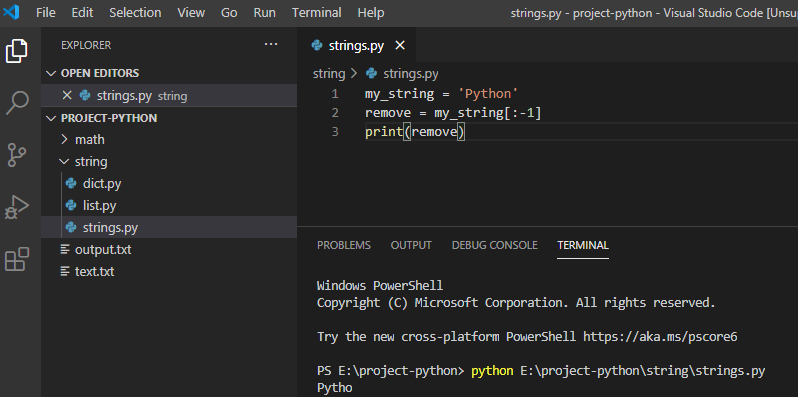This screenshot has height=397, width=798.
Task: Open Explorer more actions ellipsis
Action: (271, 45)
